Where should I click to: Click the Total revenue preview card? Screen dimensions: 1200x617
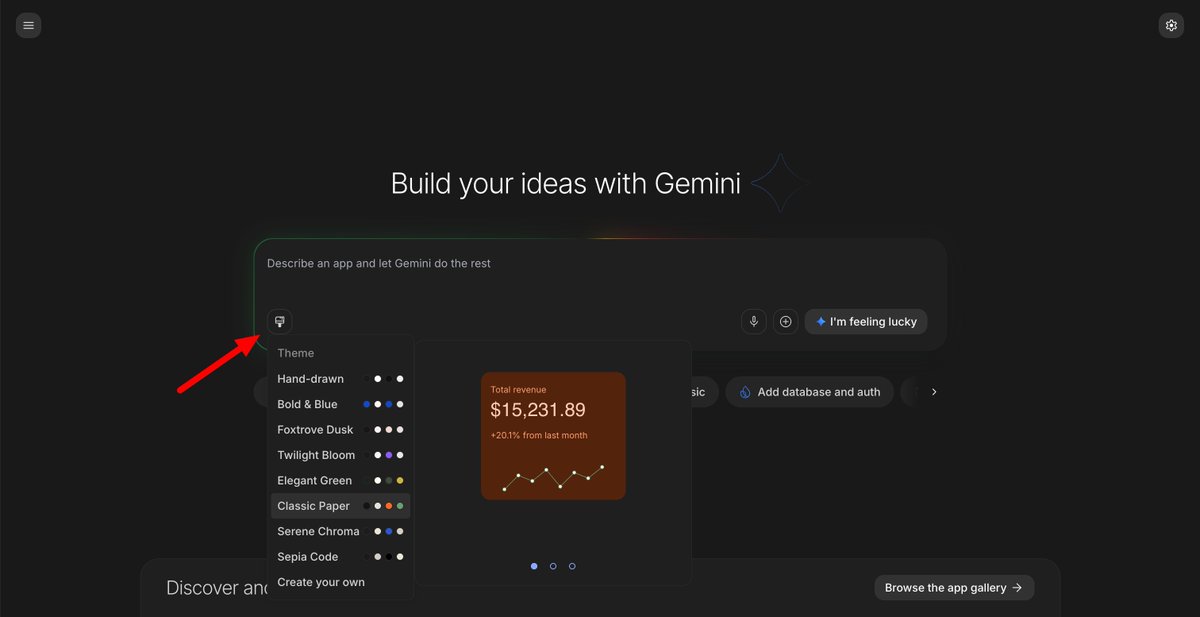[553, 436]
